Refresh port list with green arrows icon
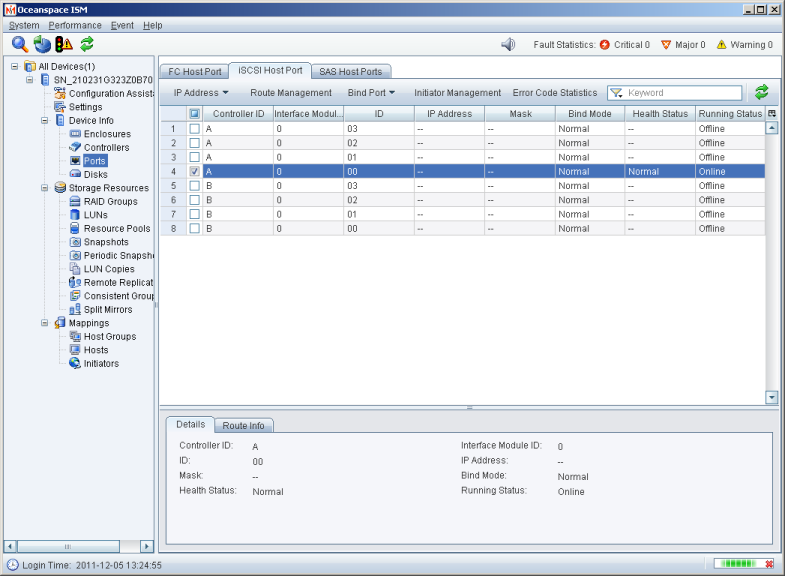The width and height of the screenshot is (785, 576). [761, 92]
